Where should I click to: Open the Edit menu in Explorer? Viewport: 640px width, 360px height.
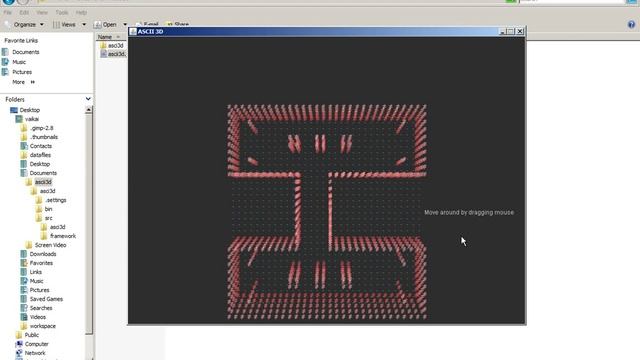(x=24, y=13)
